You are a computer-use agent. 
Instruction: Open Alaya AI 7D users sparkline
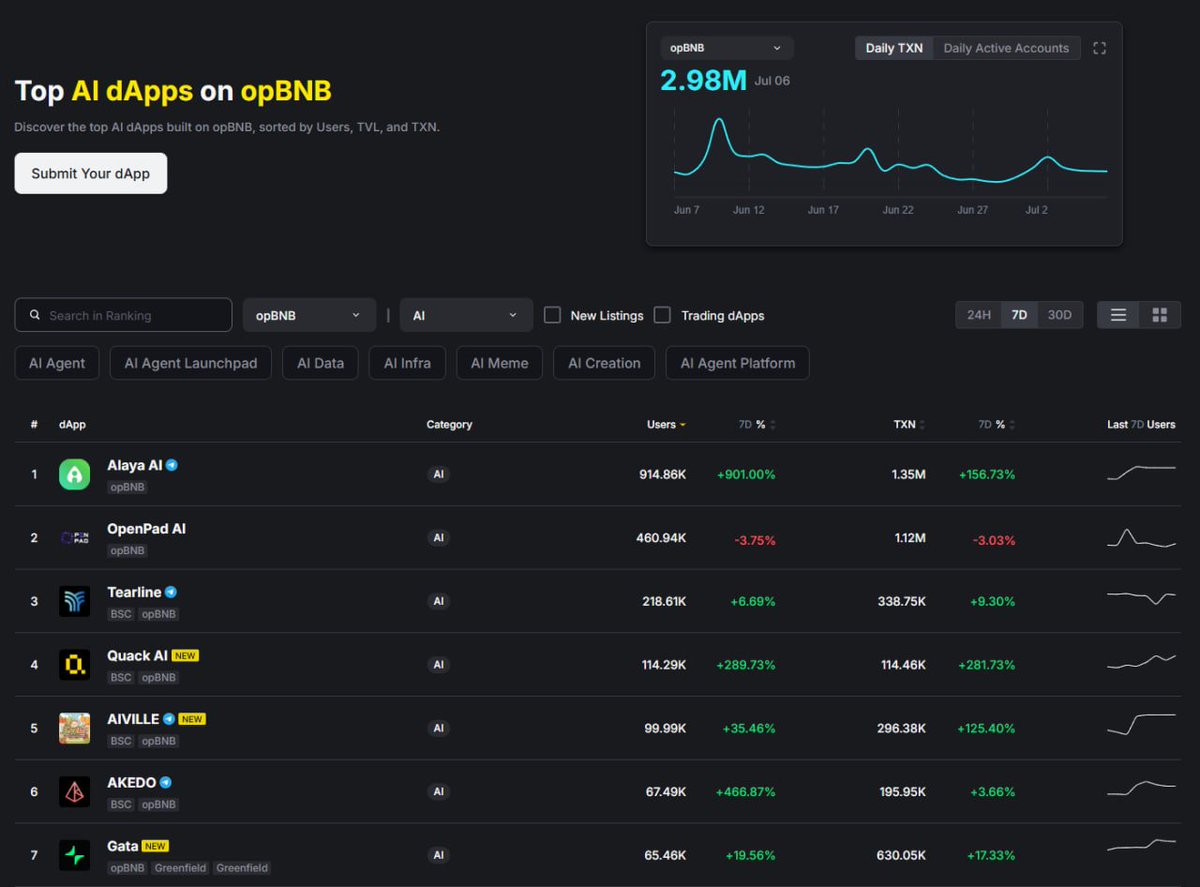pos(1141,472)
